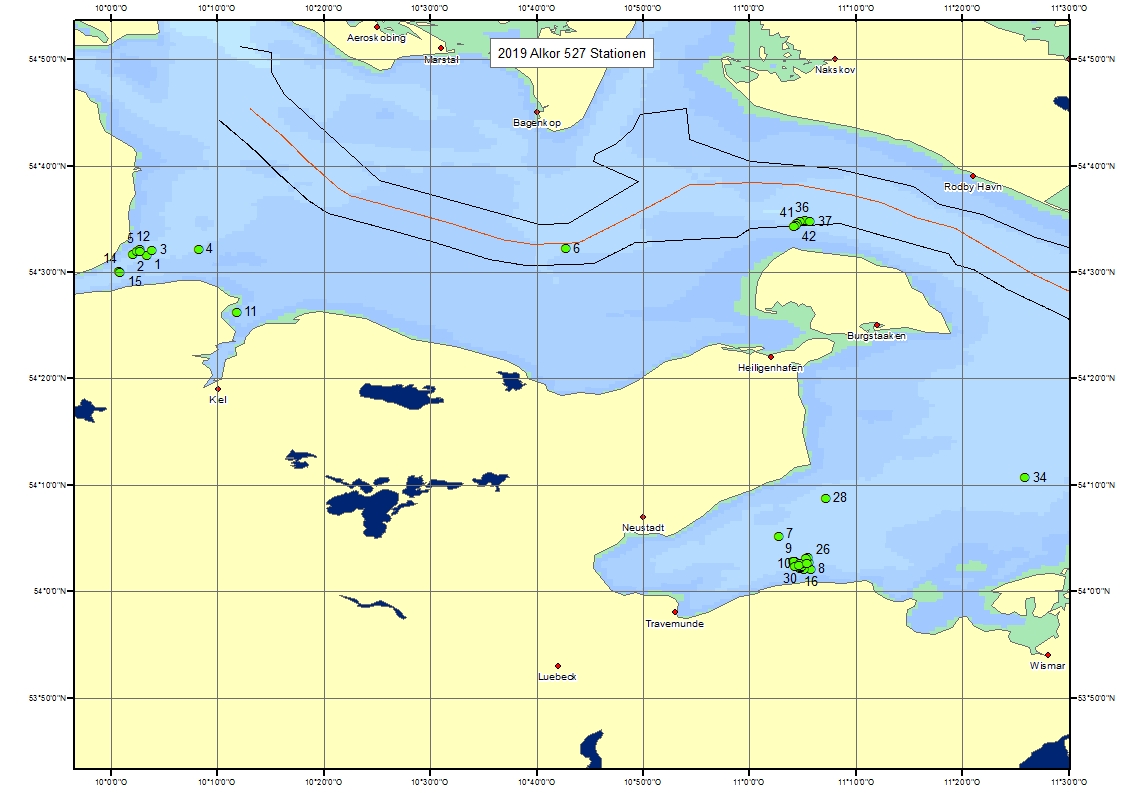Image resolution: width=1123 pixels, height=793 pixels.
Task: Click the green station 4 marker
Action: [x=199, y=249]
